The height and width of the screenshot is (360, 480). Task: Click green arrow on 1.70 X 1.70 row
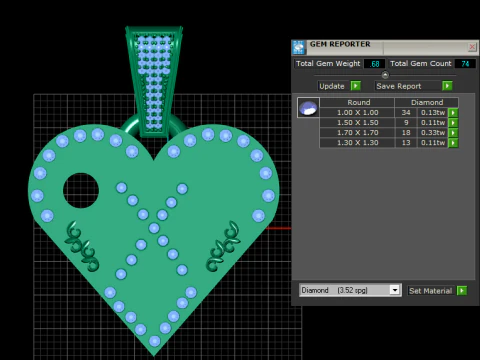453,133
